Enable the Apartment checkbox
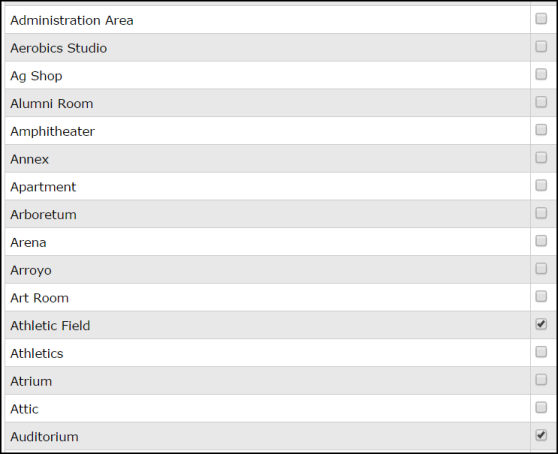 point(541,185)
